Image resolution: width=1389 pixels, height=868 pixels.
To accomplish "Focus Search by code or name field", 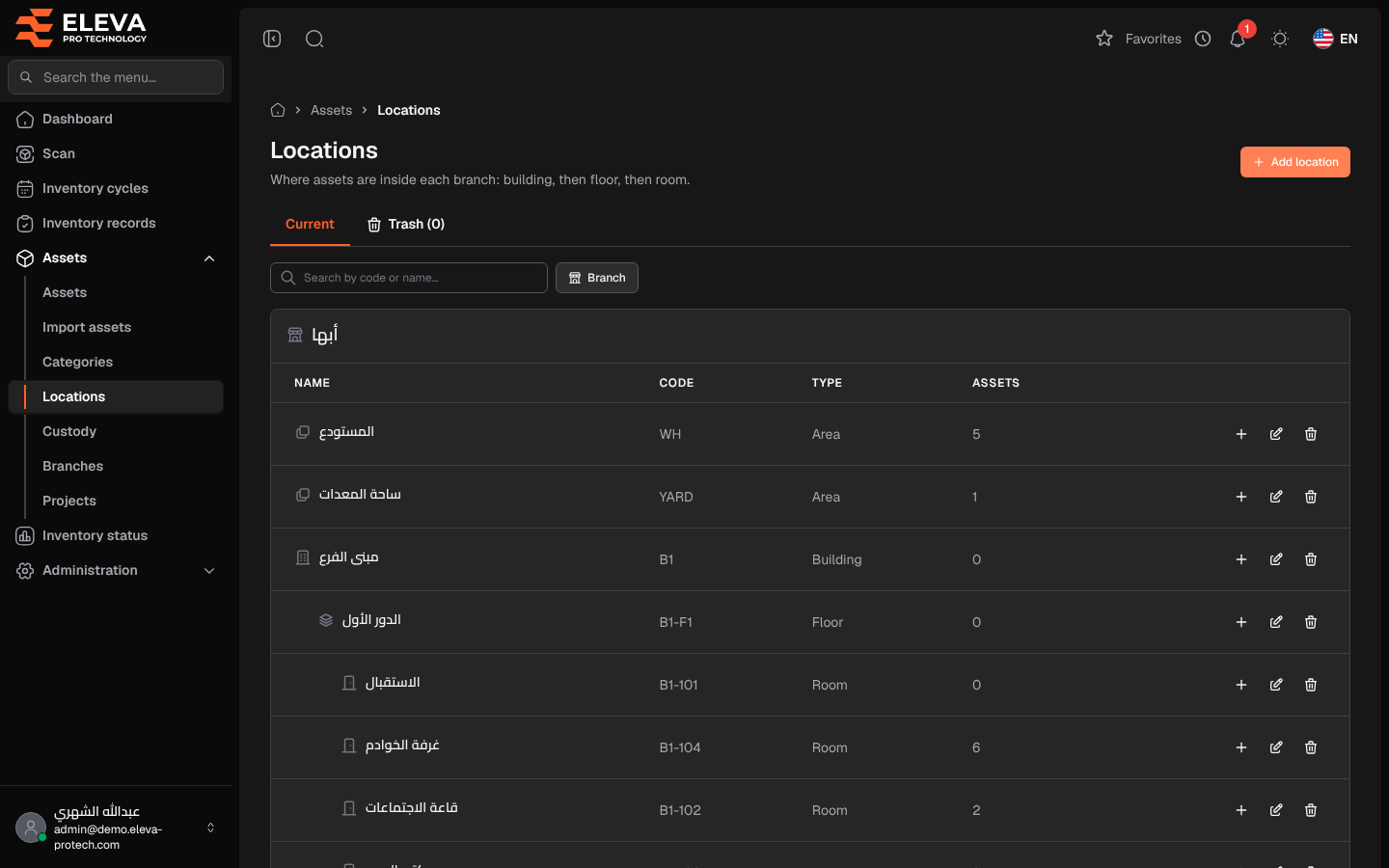I will tap(409, 278).
